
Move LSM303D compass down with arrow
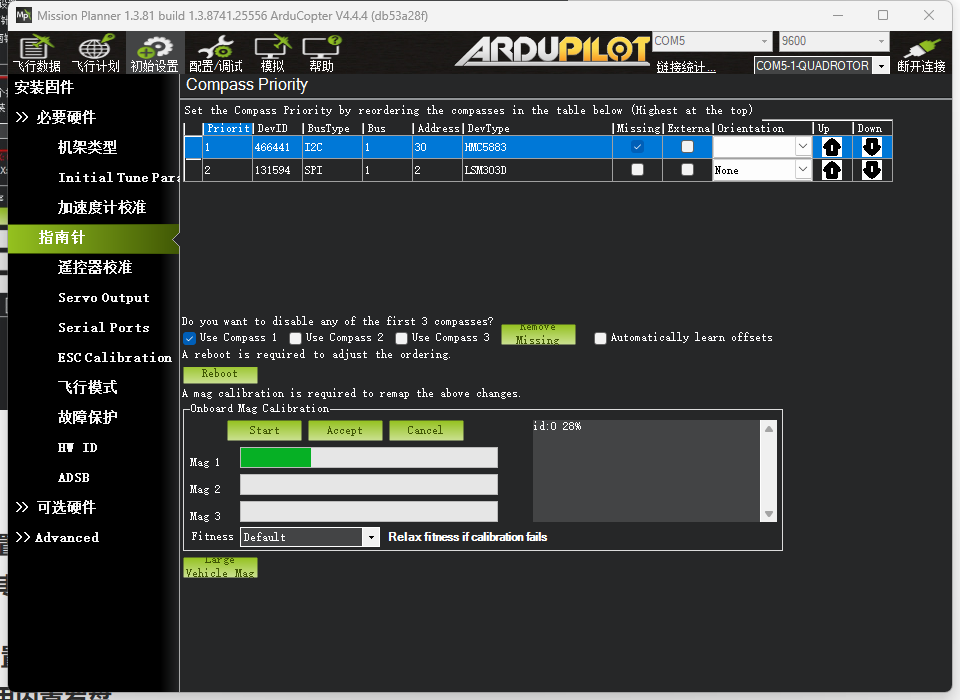872,170
